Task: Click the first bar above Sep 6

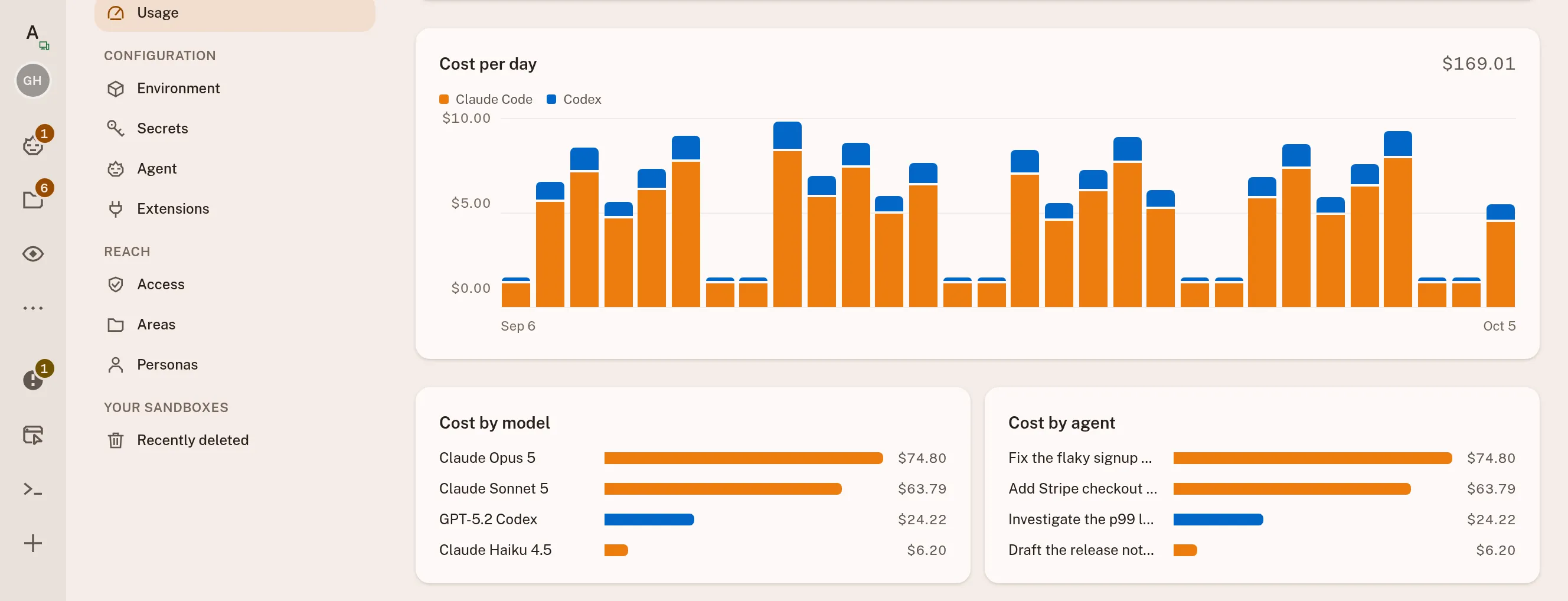Action: click(515, 292)
